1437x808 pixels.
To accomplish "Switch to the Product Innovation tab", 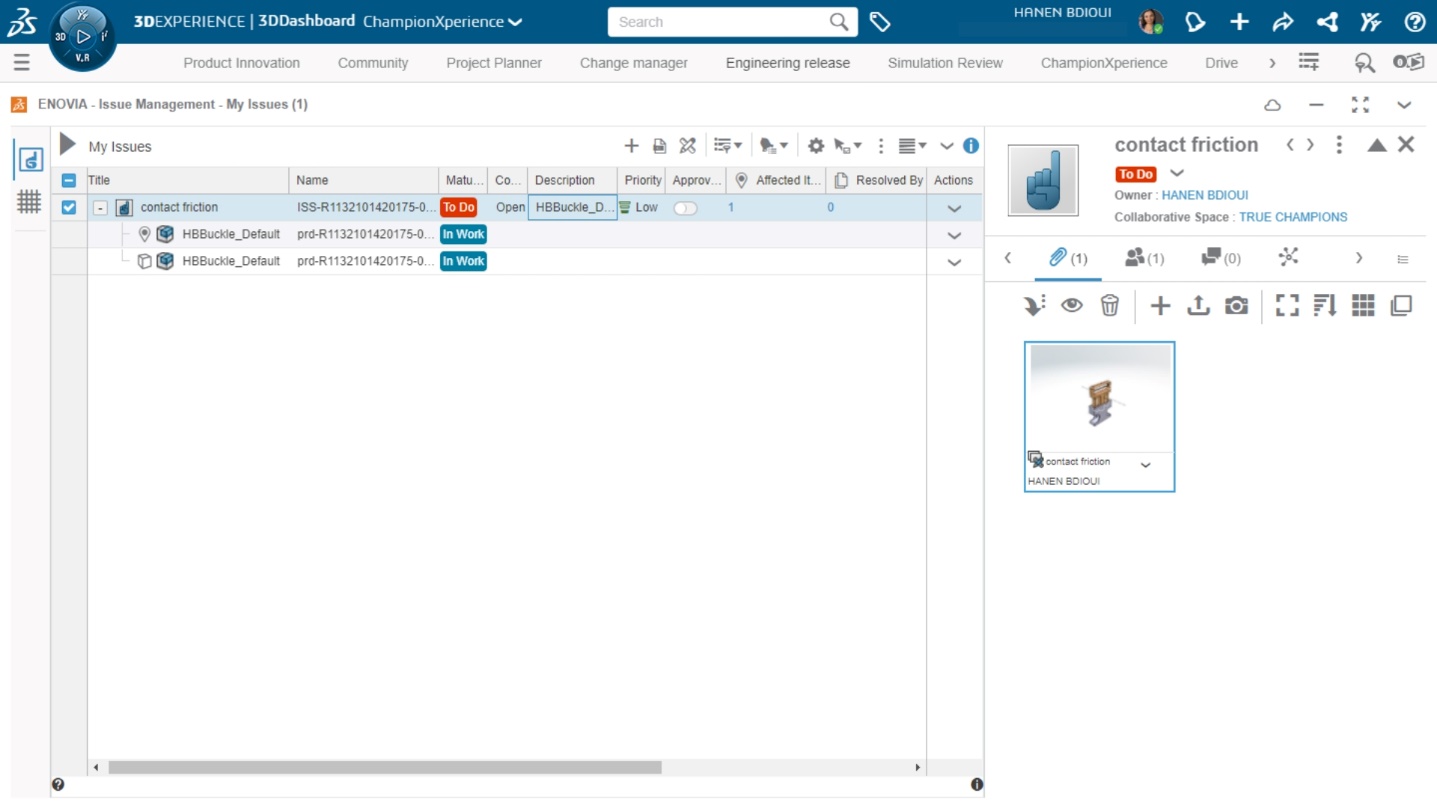I will point(241,63).
